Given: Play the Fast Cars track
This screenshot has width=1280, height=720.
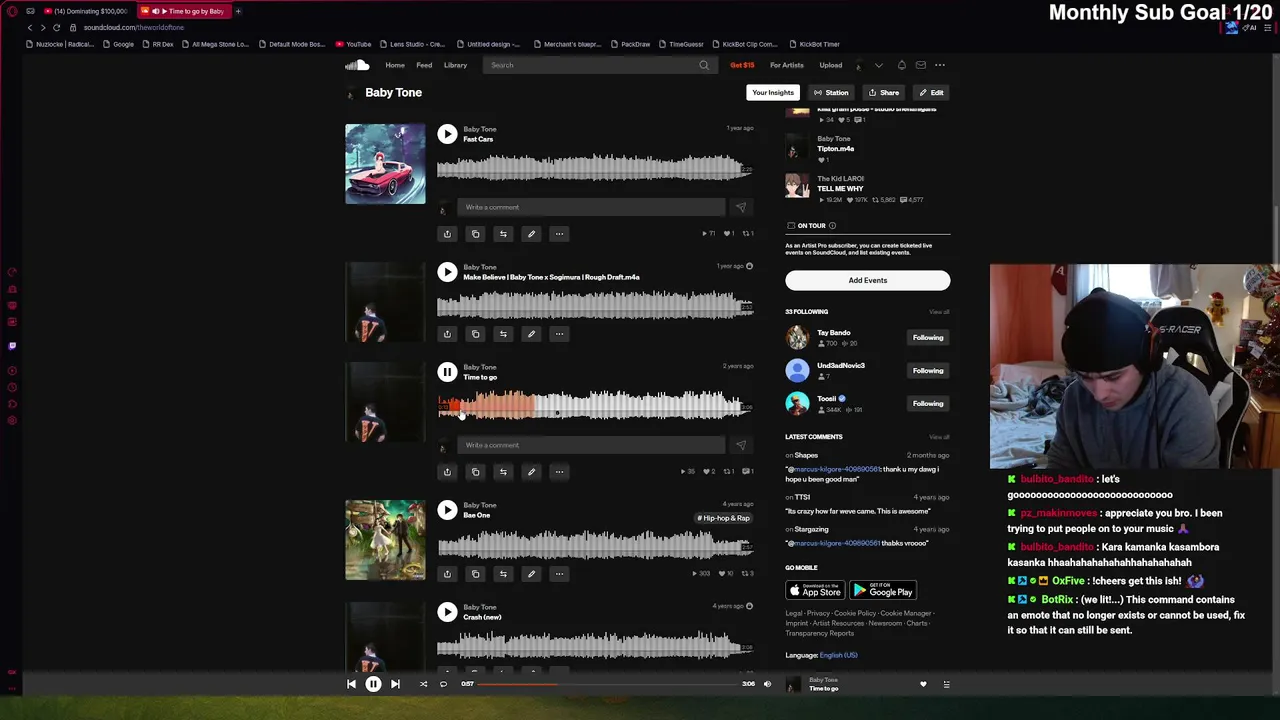Looking at the screenshot, I should coord(447,134).
